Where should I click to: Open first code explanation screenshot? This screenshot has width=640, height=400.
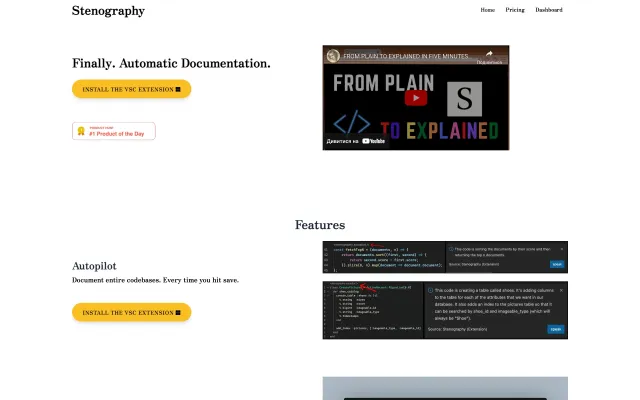point(445,257)
